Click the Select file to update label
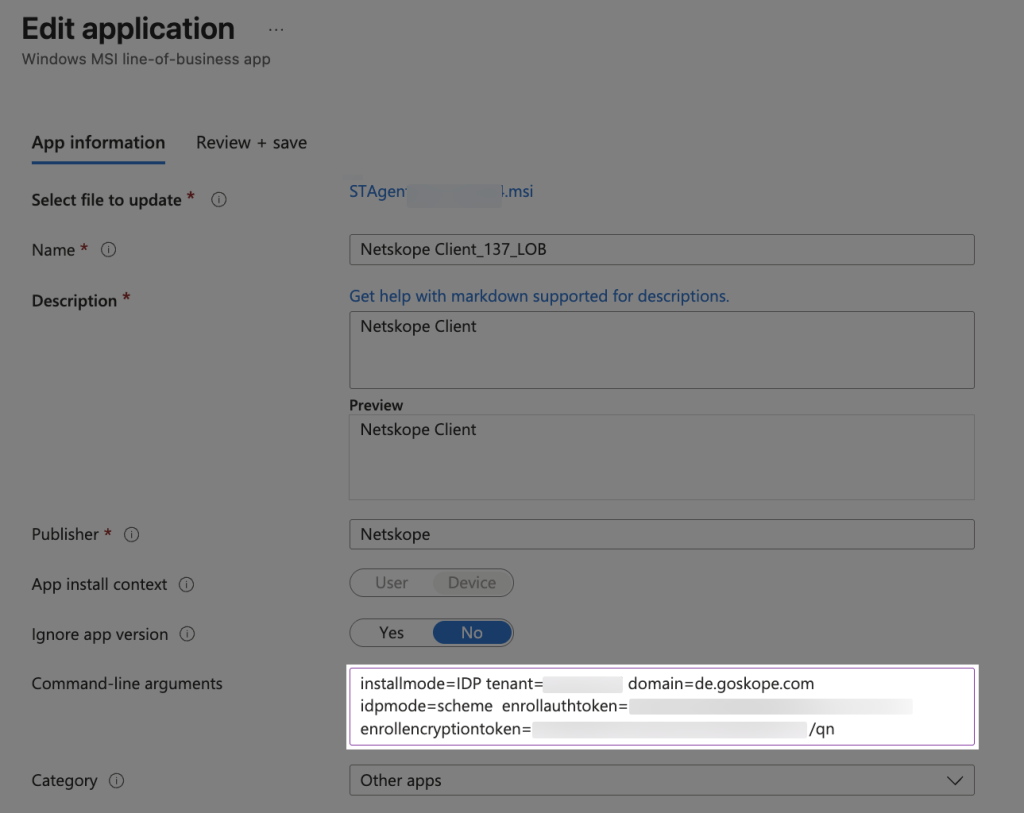1024x813 pixels. pyautogui.click(x=106, y=200)
